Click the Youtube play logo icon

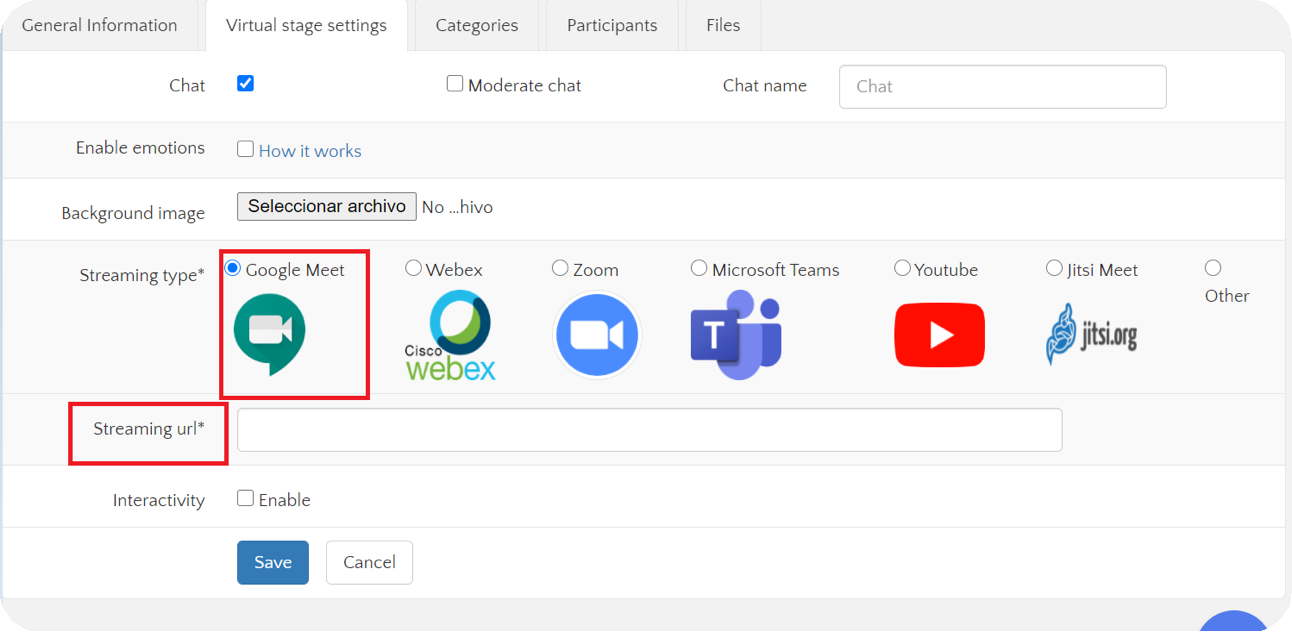point(939,336)
